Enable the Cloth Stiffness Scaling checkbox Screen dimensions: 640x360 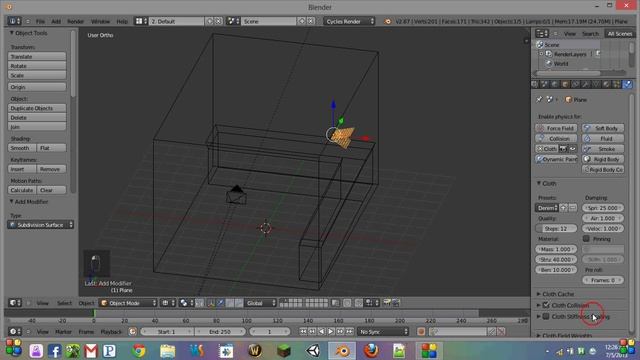[546, 316]
